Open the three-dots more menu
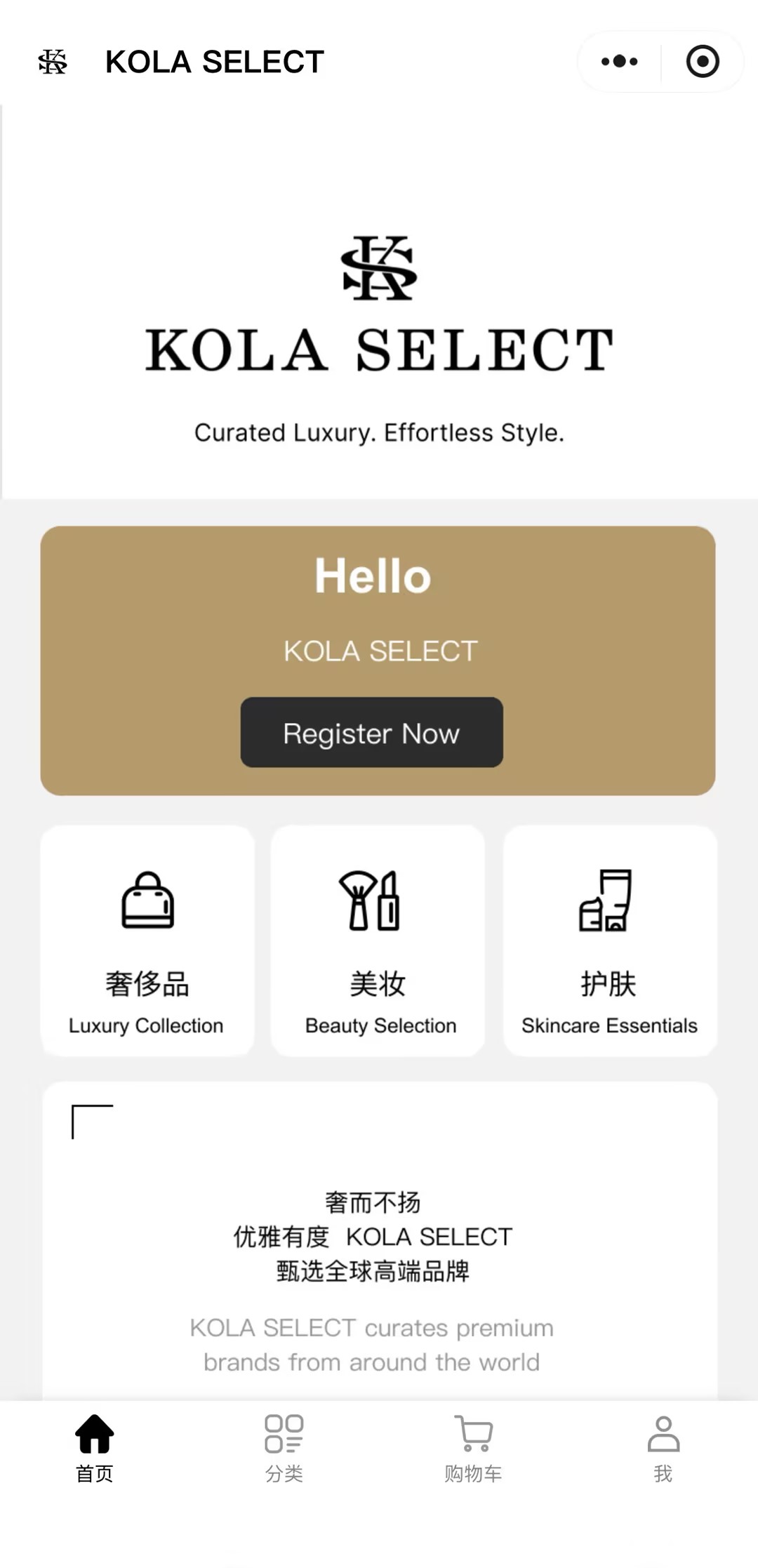 click(x=619, y=62)
